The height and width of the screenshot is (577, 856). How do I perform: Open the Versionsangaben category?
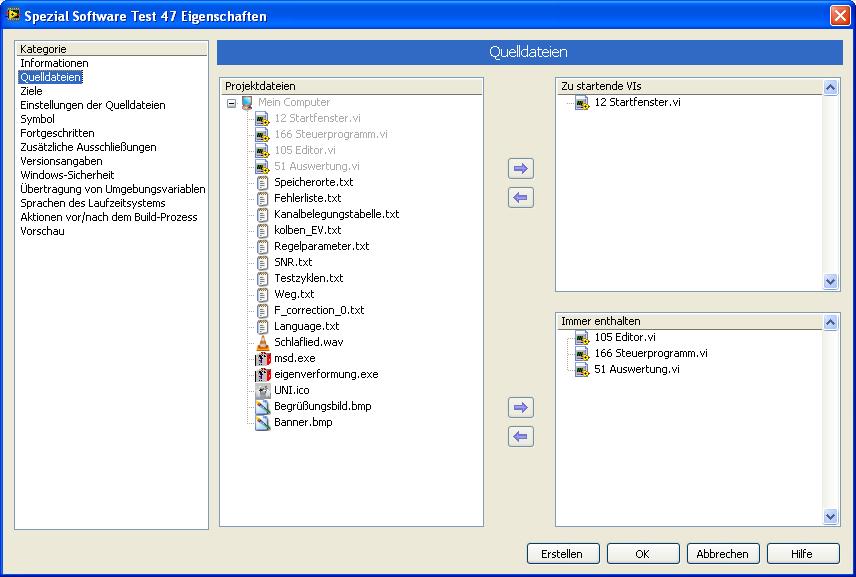tap(61, 161)
